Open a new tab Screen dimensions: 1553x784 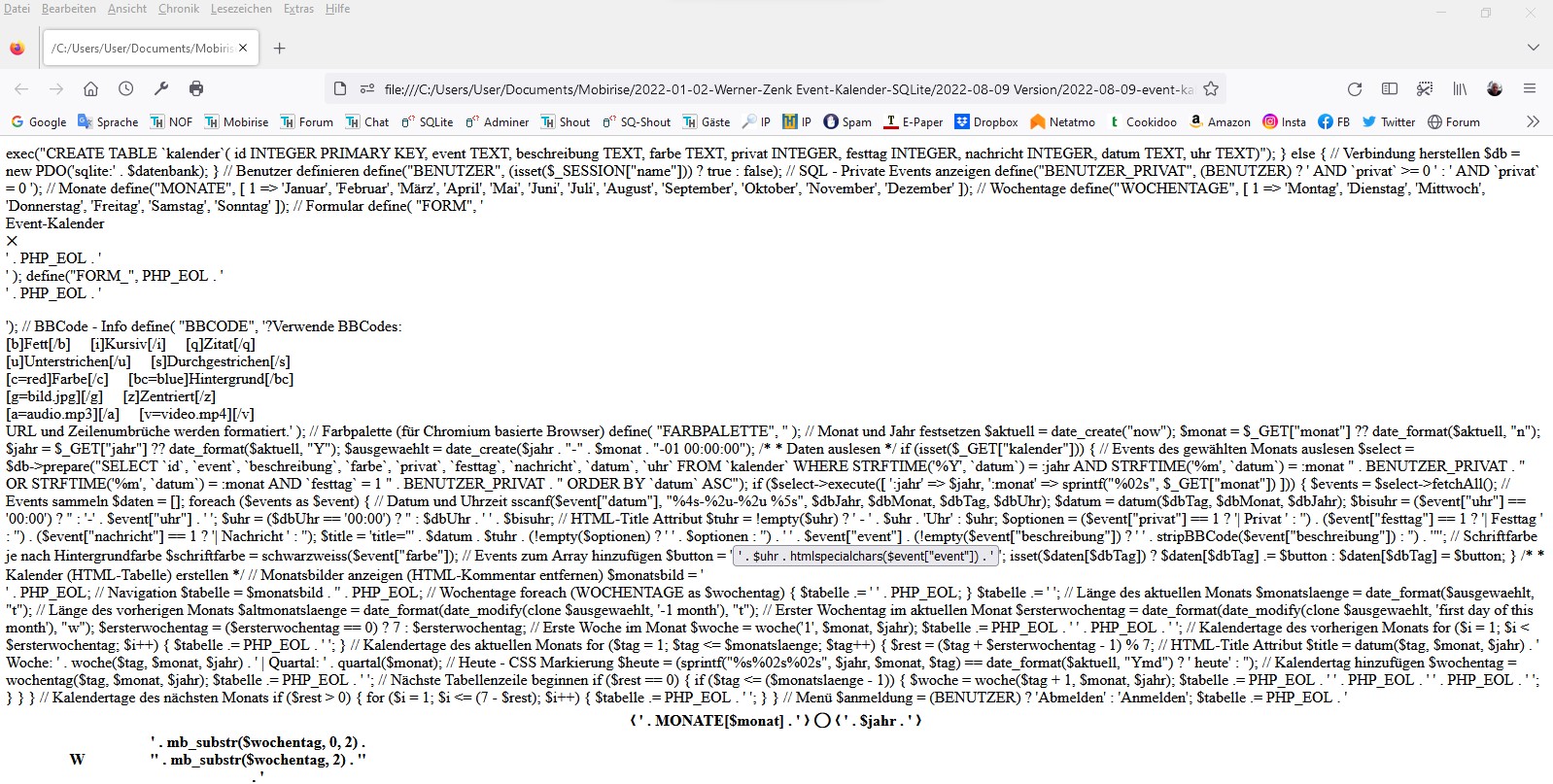coord(280,49)
